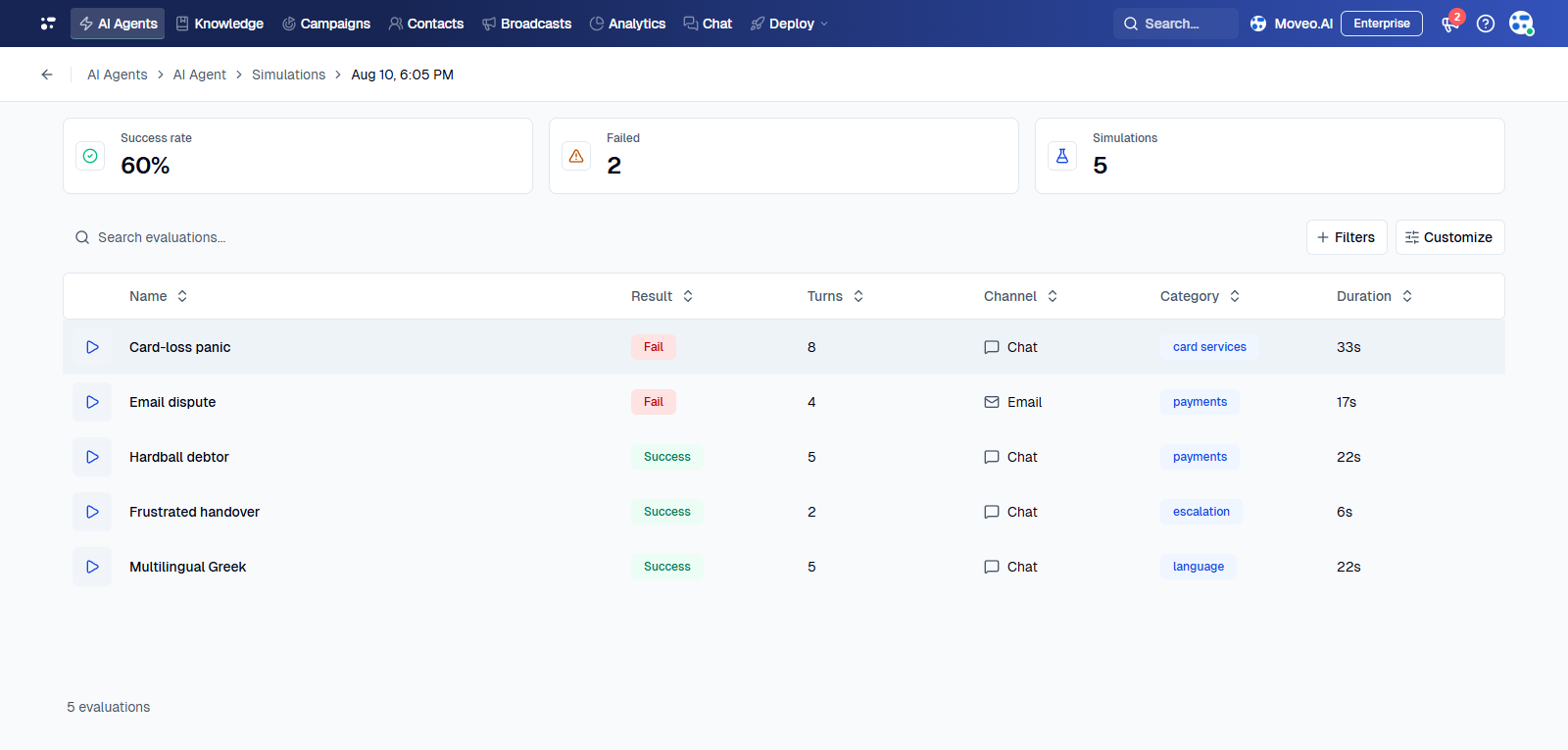
Task: Click the chat bubble icon in Frustrated handover row
Action: pos(992,512)
